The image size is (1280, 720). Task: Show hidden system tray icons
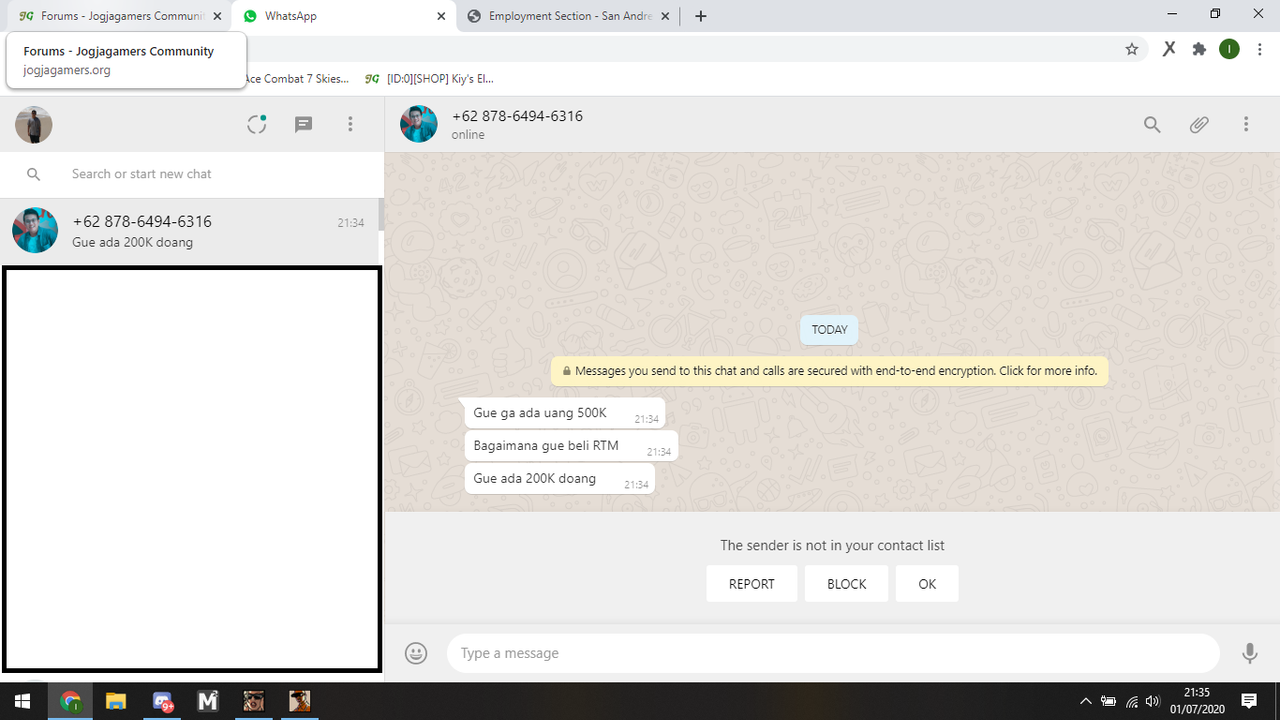[x=1086, y=701]
